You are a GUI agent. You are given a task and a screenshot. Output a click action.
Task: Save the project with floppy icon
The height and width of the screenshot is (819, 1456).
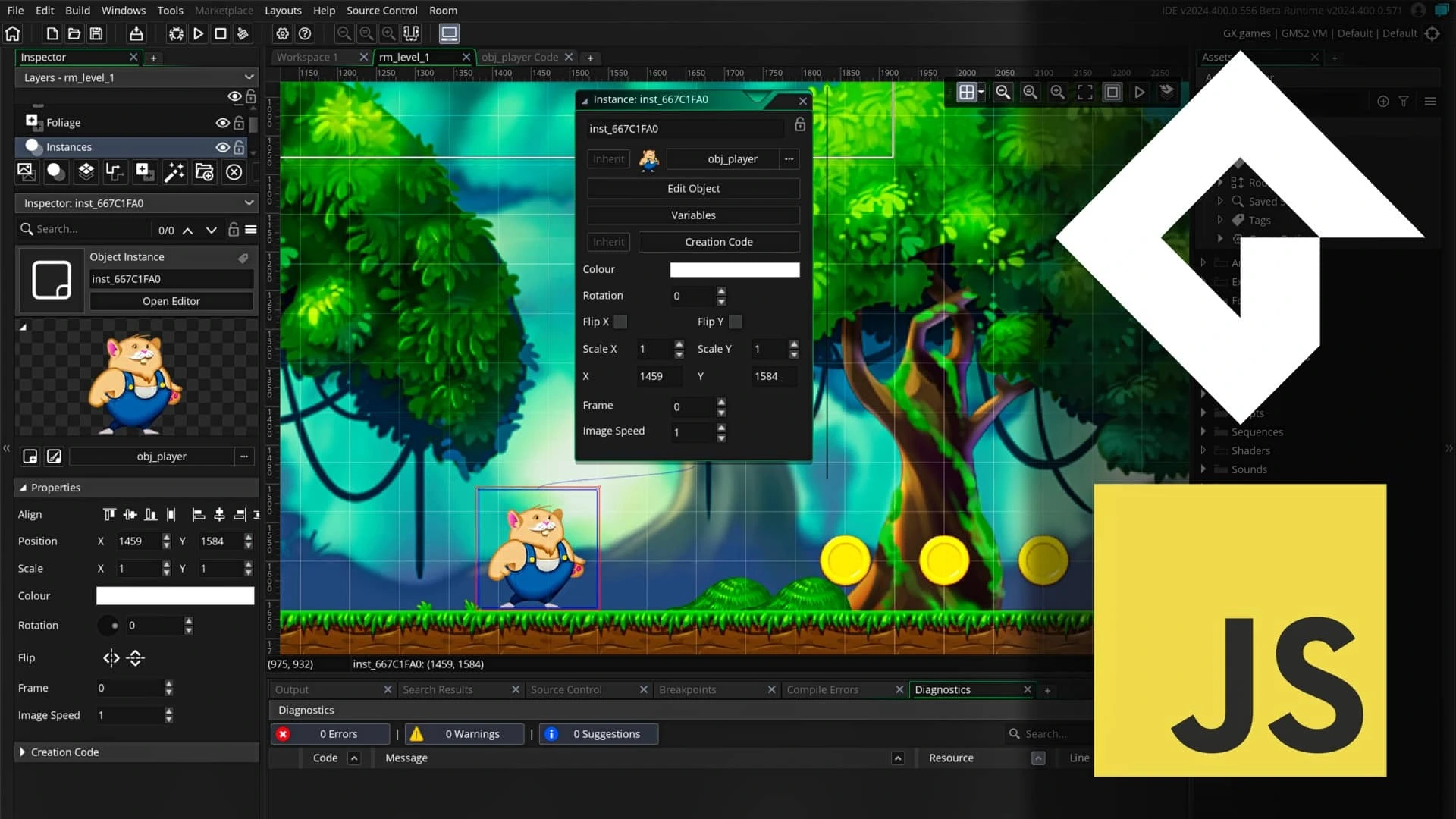click(96, 33)
